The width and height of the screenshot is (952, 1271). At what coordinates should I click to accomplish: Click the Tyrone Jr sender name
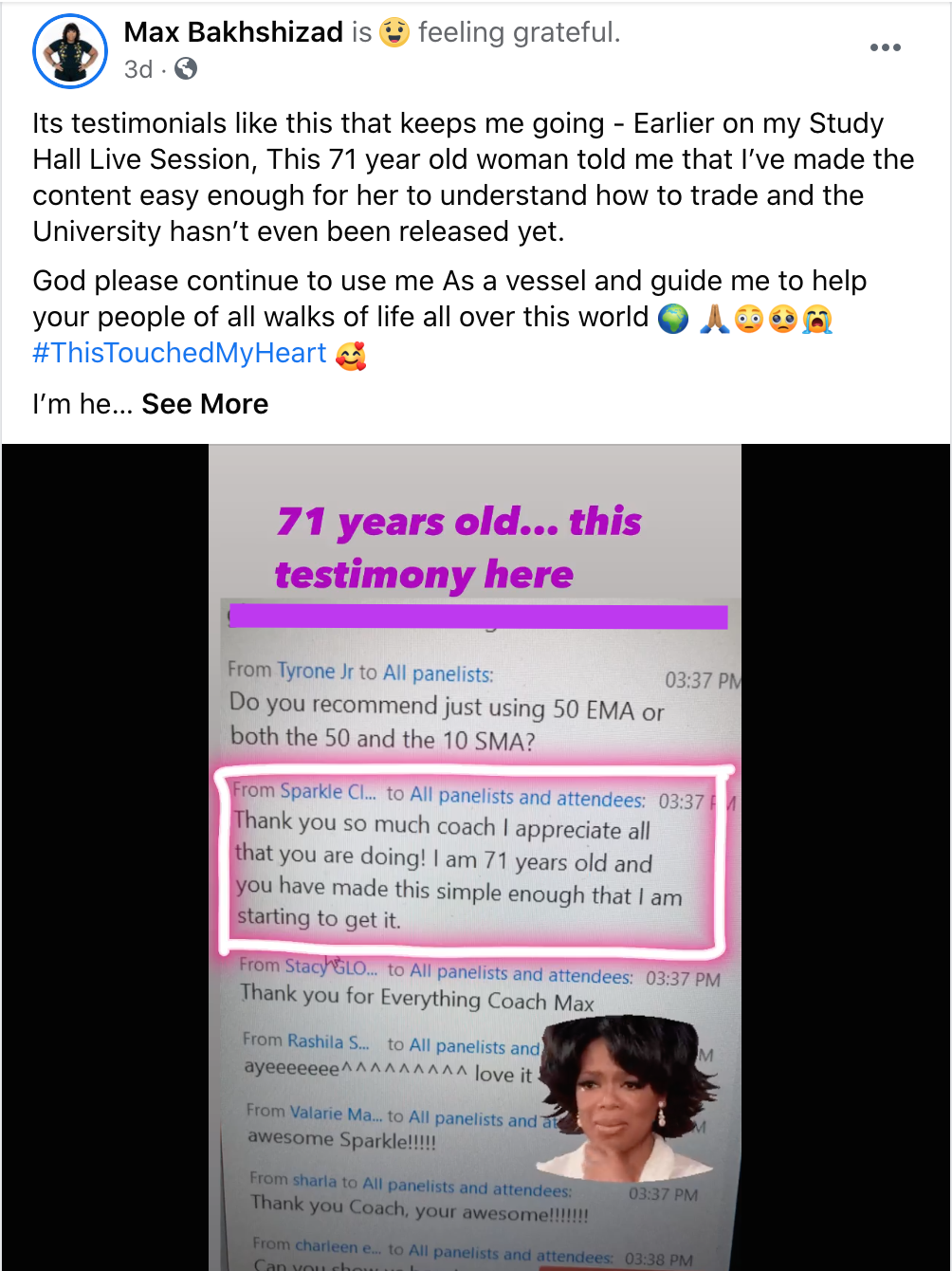point(316,671)
